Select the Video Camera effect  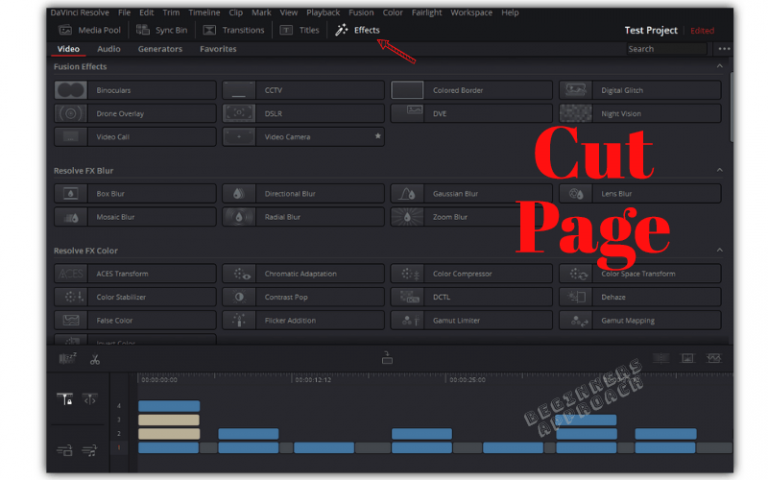tap(303, 137)
